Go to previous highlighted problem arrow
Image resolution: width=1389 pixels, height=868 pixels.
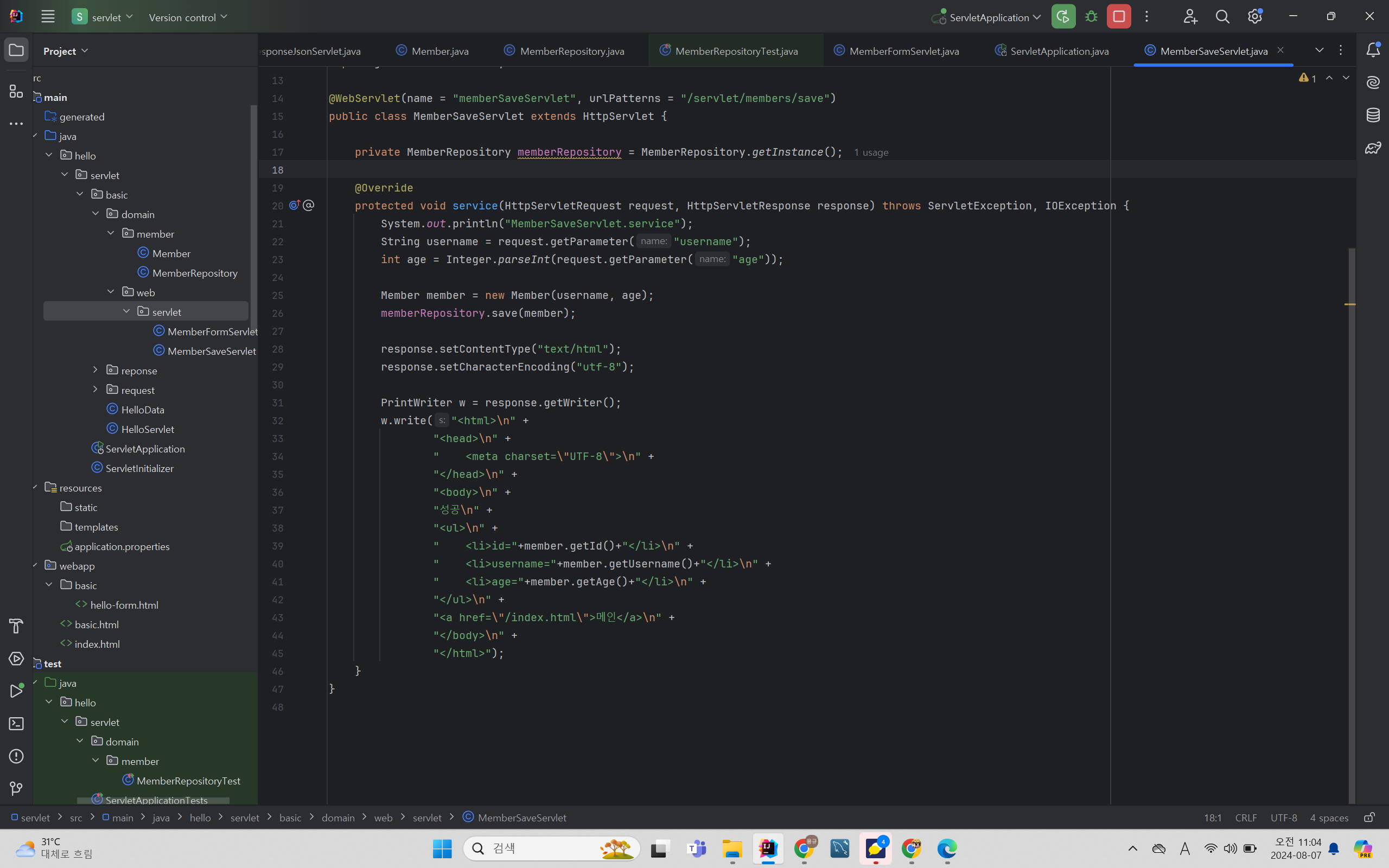click(x=1329, y=78)
